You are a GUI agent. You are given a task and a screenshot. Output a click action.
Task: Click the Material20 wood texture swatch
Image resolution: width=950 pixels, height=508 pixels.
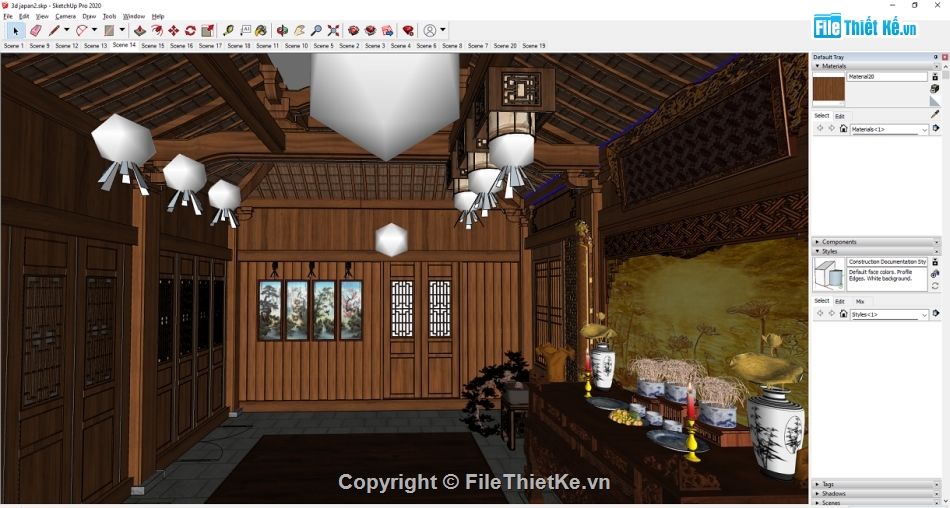click(x=829, y=89)
